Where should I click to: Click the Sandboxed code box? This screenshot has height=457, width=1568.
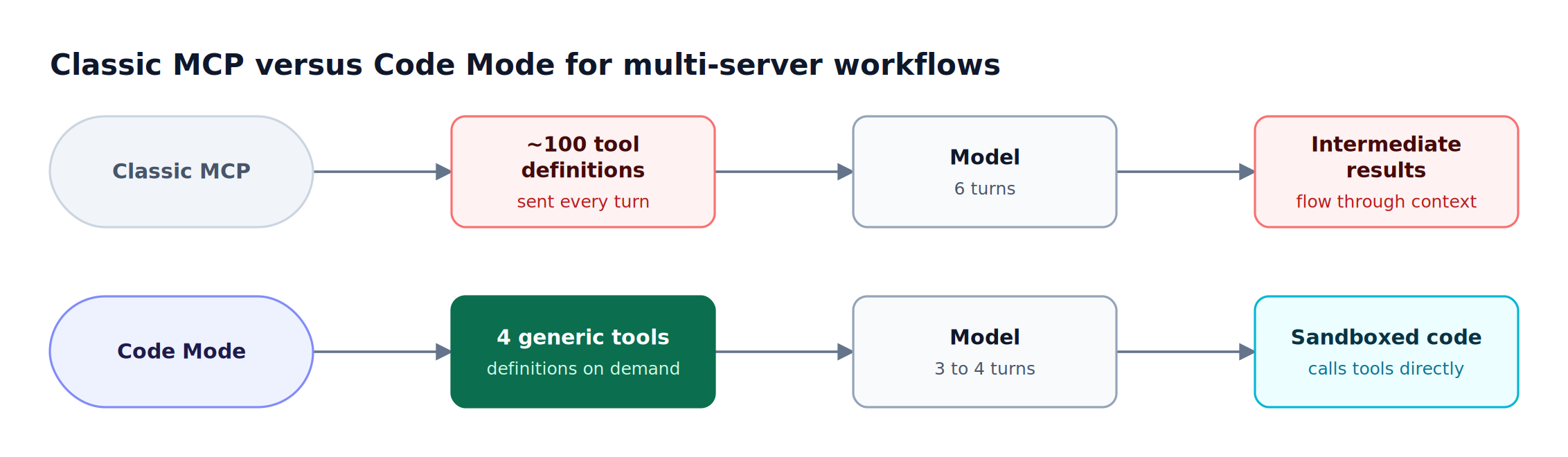1387,352
